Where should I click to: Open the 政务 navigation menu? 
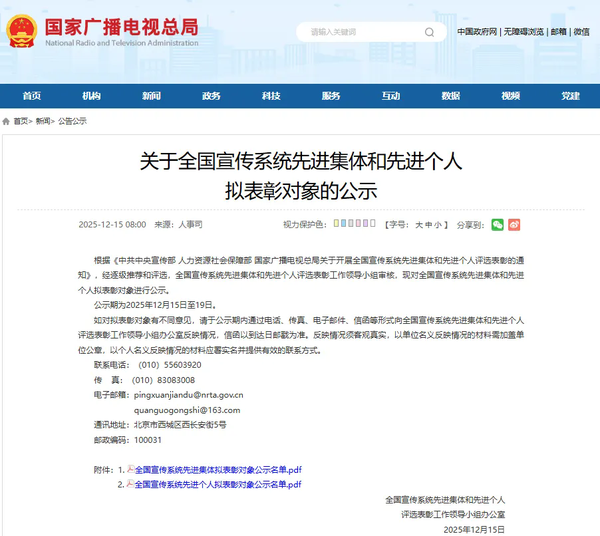tap(211, 96)
